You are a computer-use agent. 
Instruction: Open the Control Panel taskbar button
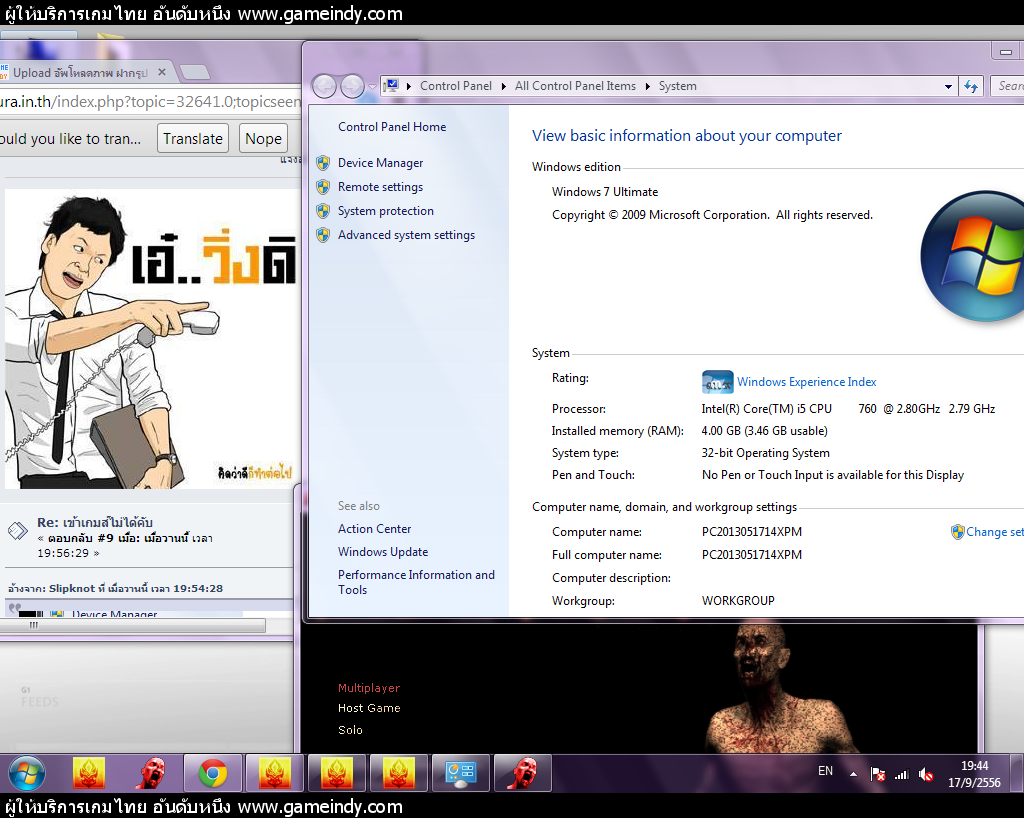click(x=460, y=774)
